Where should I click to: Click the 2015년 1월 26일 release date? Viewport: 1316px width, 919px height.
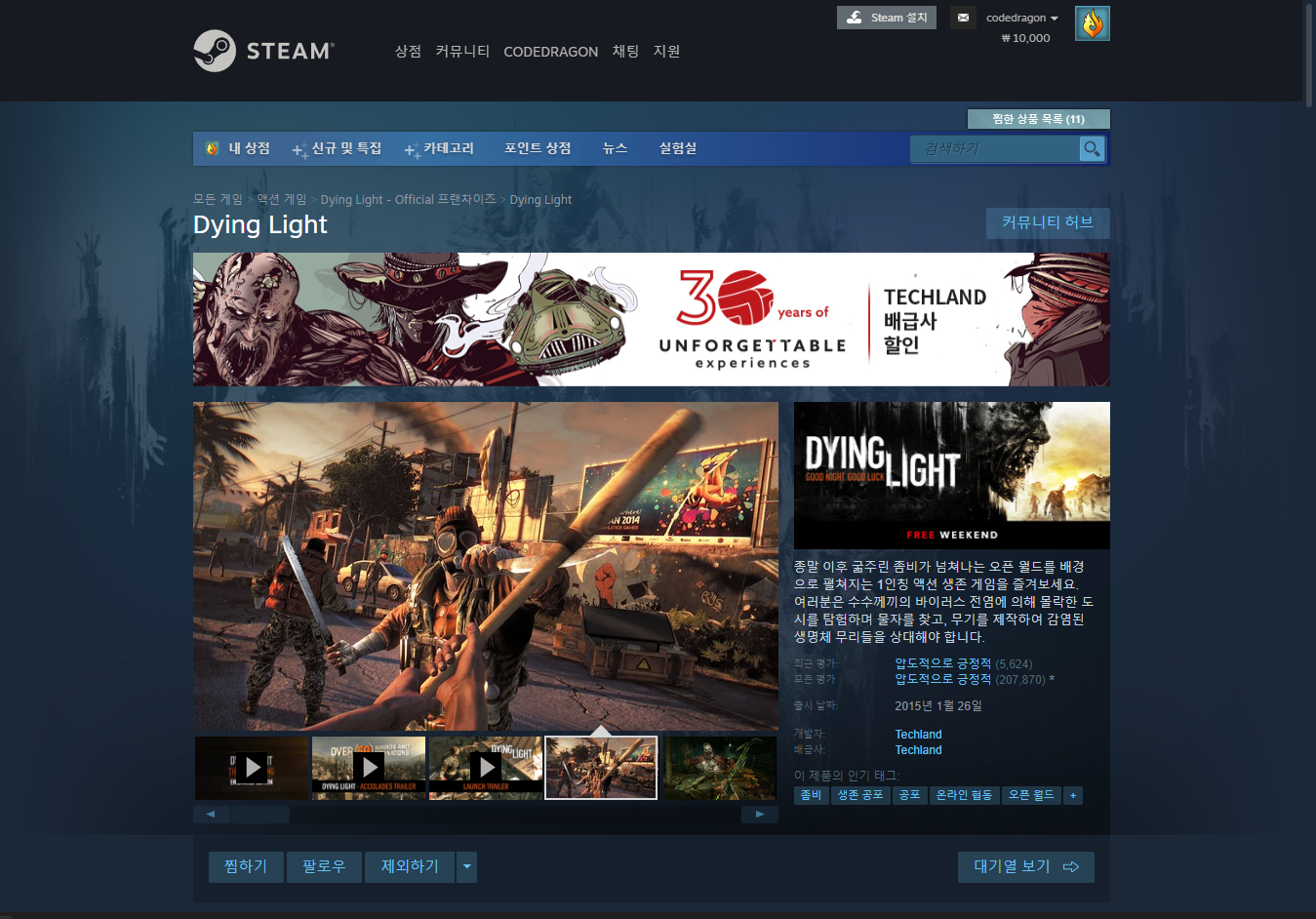point(938,705)
